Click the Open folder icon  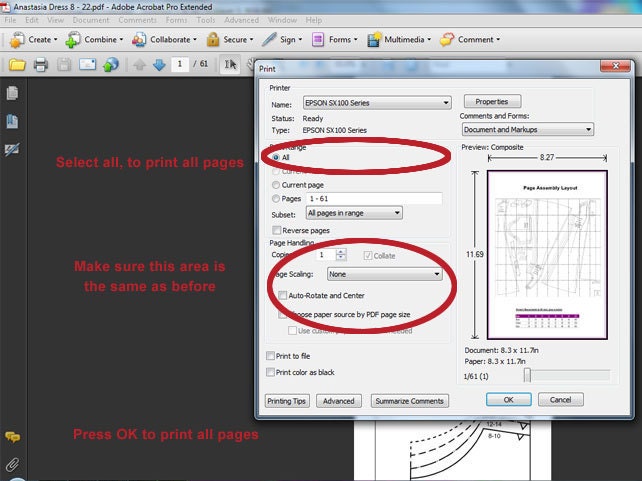click(17, 64)
